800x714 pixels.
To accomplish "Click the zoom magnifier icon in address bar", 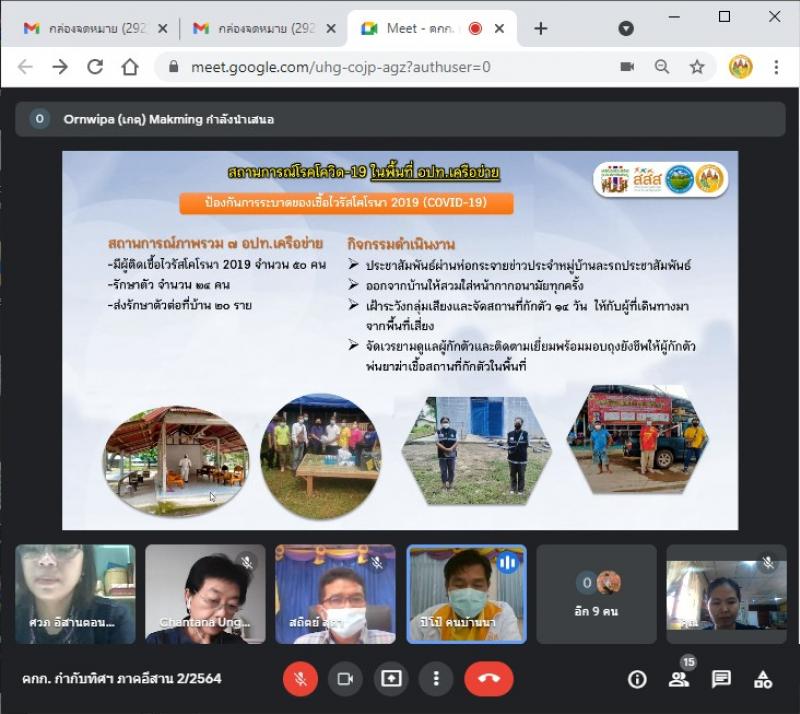I will (x=662, y=67).
